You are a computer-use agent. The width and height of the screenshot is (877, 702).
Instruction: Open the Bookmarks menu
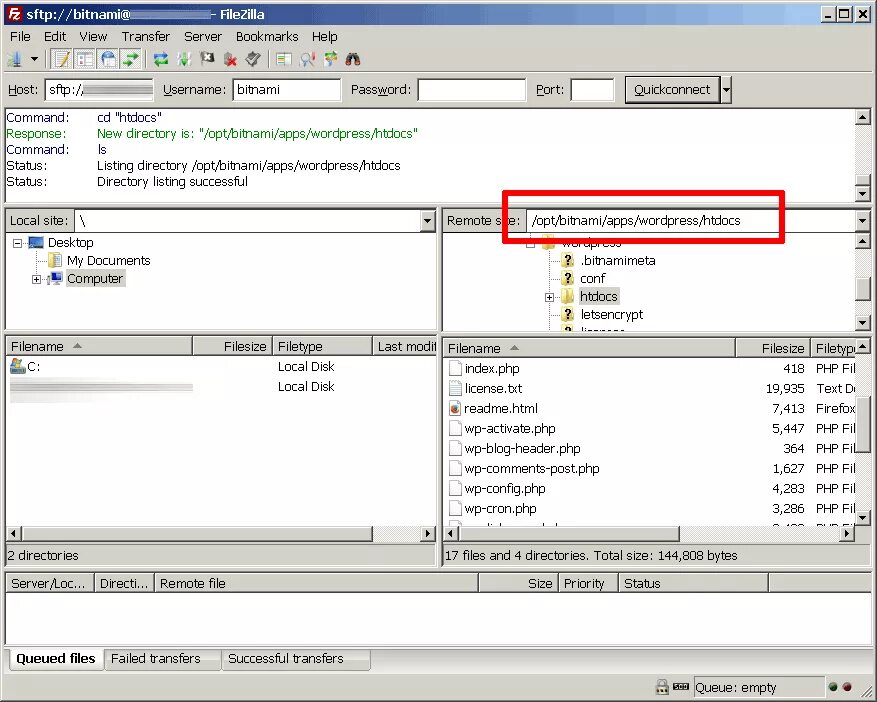[267, 36]
